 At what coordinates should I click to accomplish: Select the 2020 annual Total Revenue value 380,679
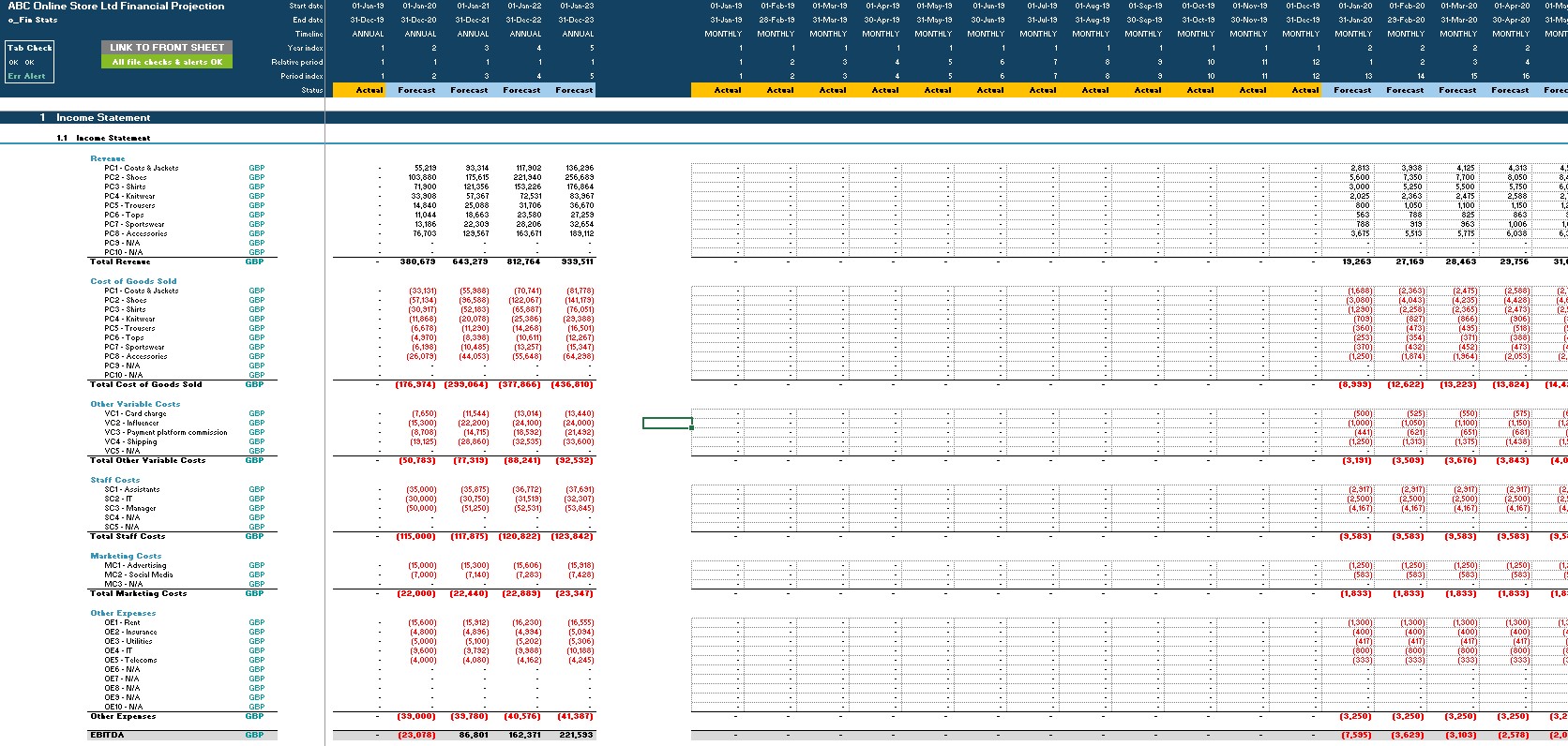(417, 261)
